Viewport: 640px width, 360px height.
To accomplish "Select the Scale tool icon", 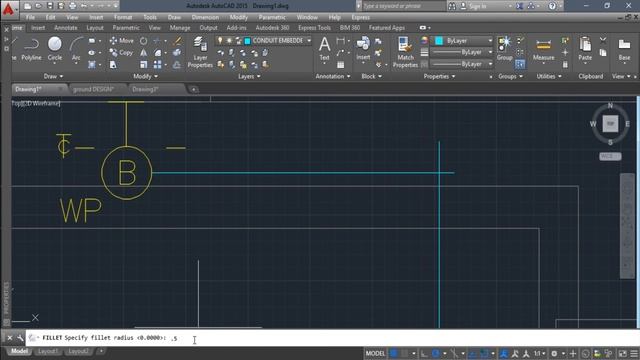I will point(144,64).
